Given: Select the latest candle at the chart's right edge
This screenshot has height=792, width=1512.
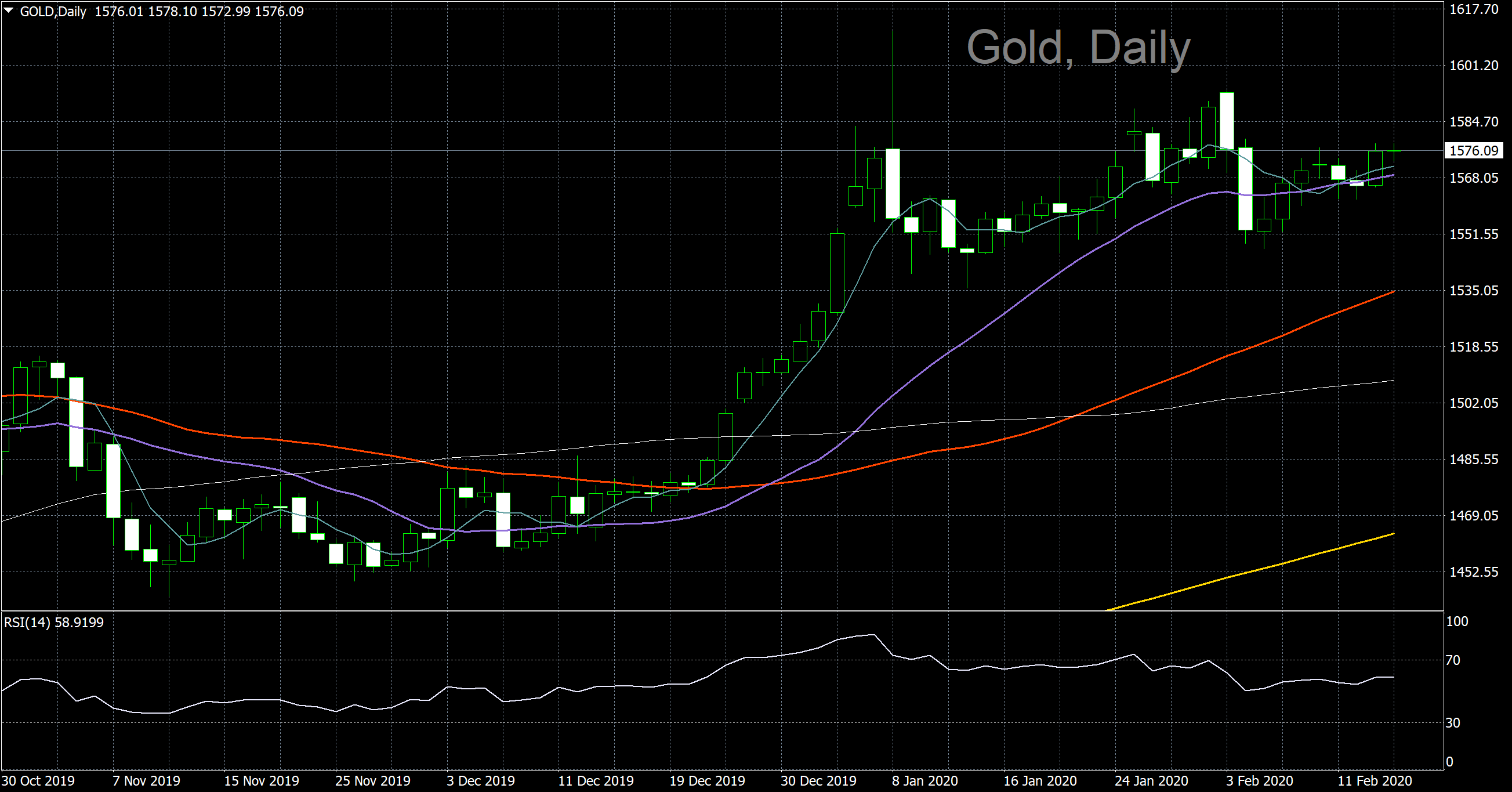Looking at the screenshot, I should [1394, 151].
